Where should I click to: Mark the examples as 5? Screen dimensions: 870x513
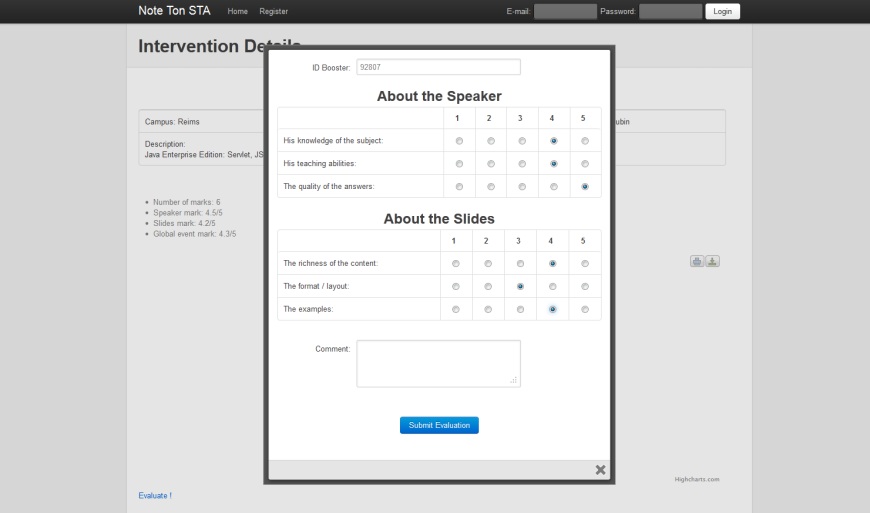click(585, 309)
